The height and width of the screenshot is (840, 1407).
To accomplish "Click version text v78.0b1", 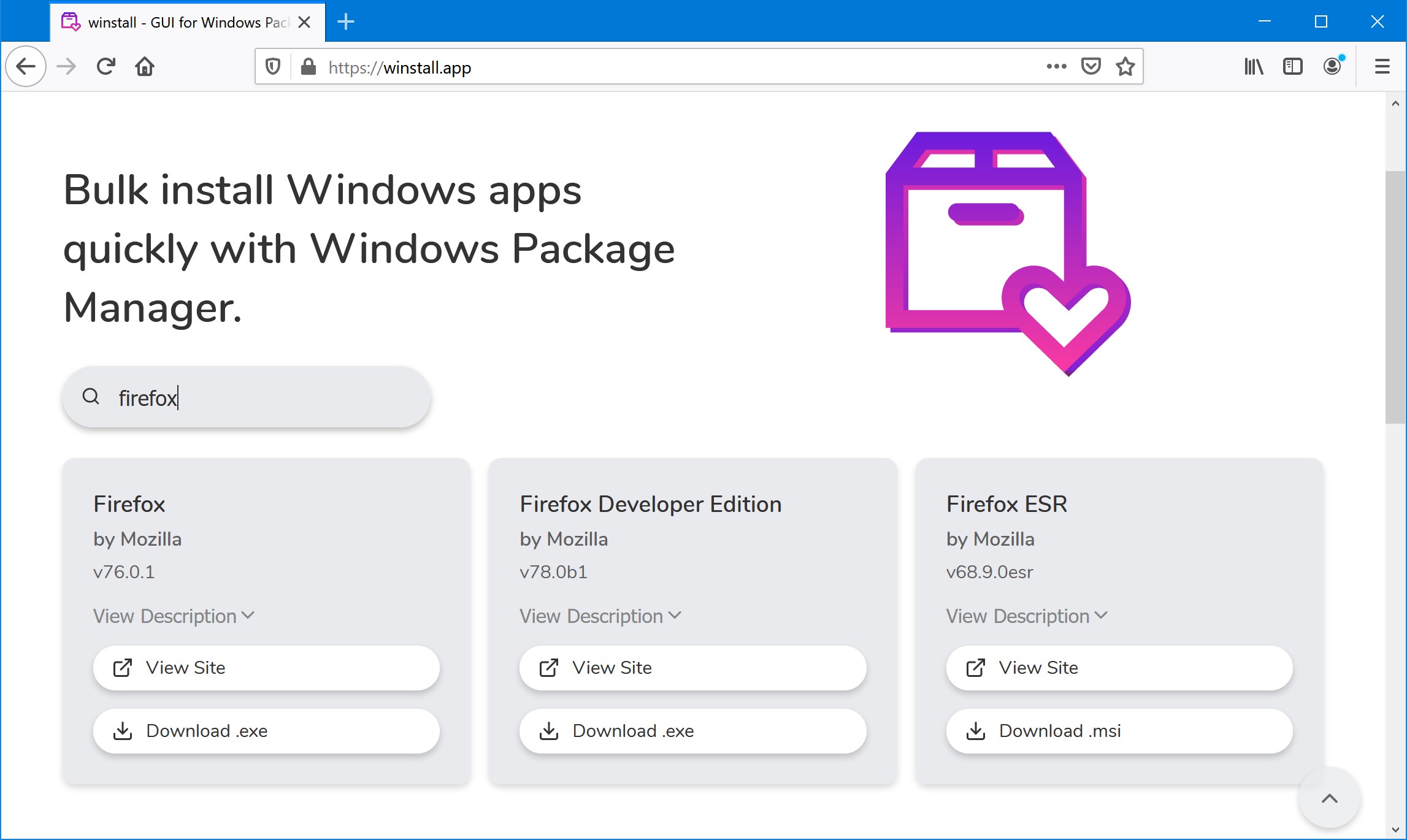I will click(553, 571).
